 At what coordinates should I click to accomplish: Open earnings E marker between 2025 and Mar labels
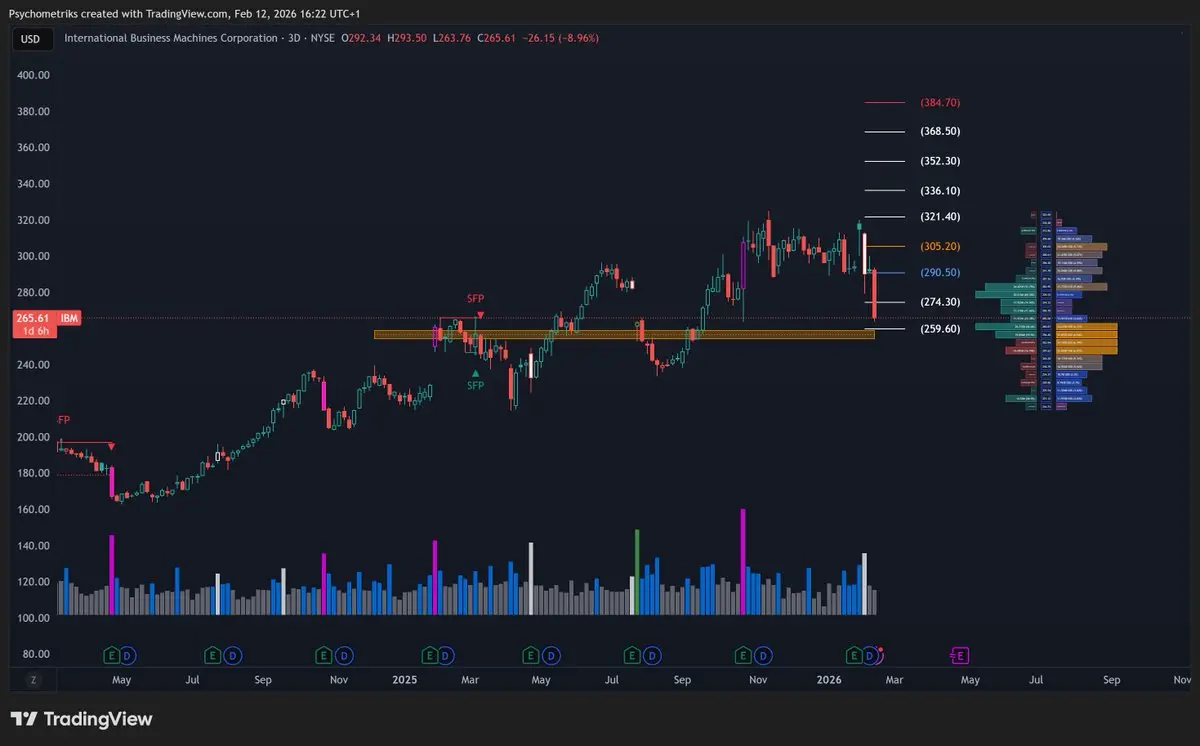(429, 655)
